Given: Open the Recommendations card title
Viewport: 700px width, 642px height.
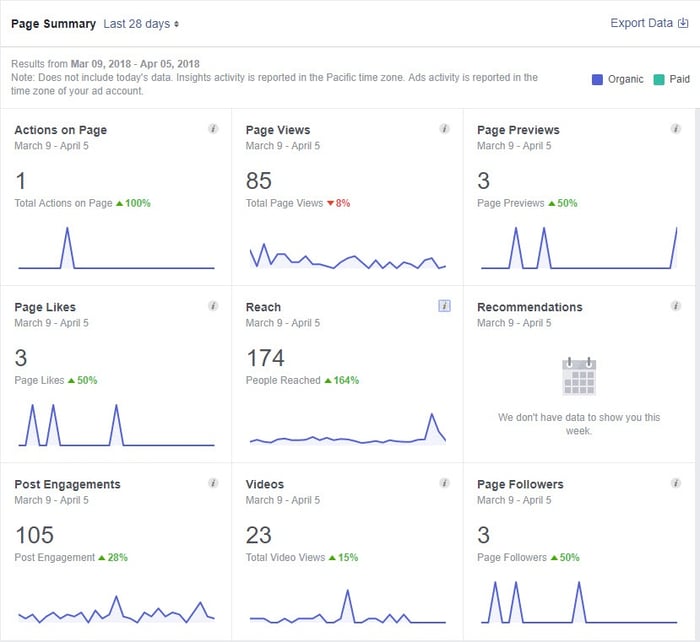Looking at the screenshot, I should point(529,307).
